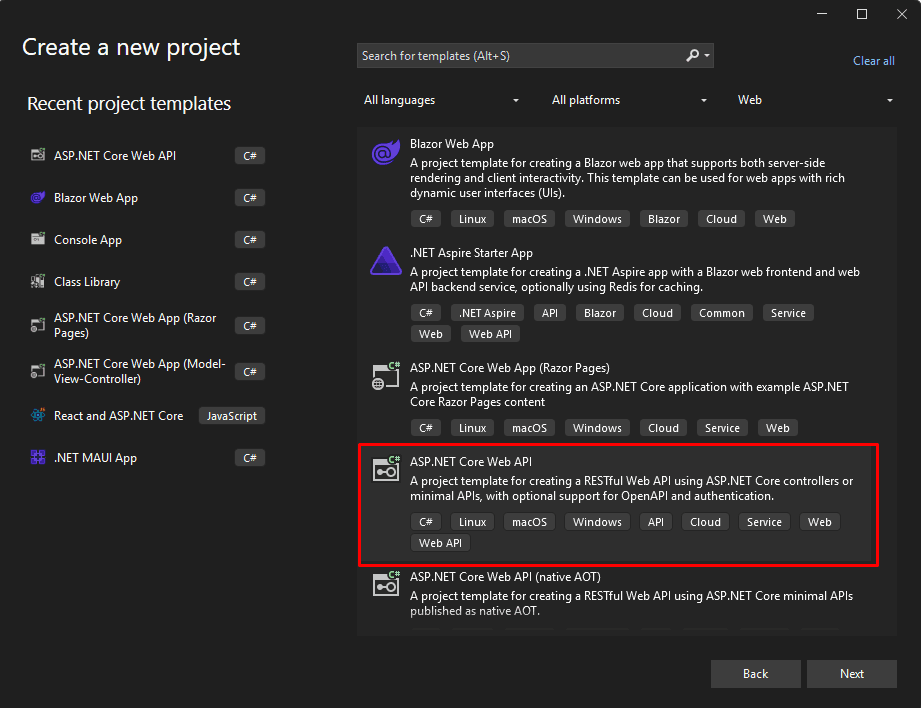Image resolution: width=921 pixels, height=708 pixels.
Task: Select the ASP.NET Core Web API template title
Action: [x=471, y=462]
